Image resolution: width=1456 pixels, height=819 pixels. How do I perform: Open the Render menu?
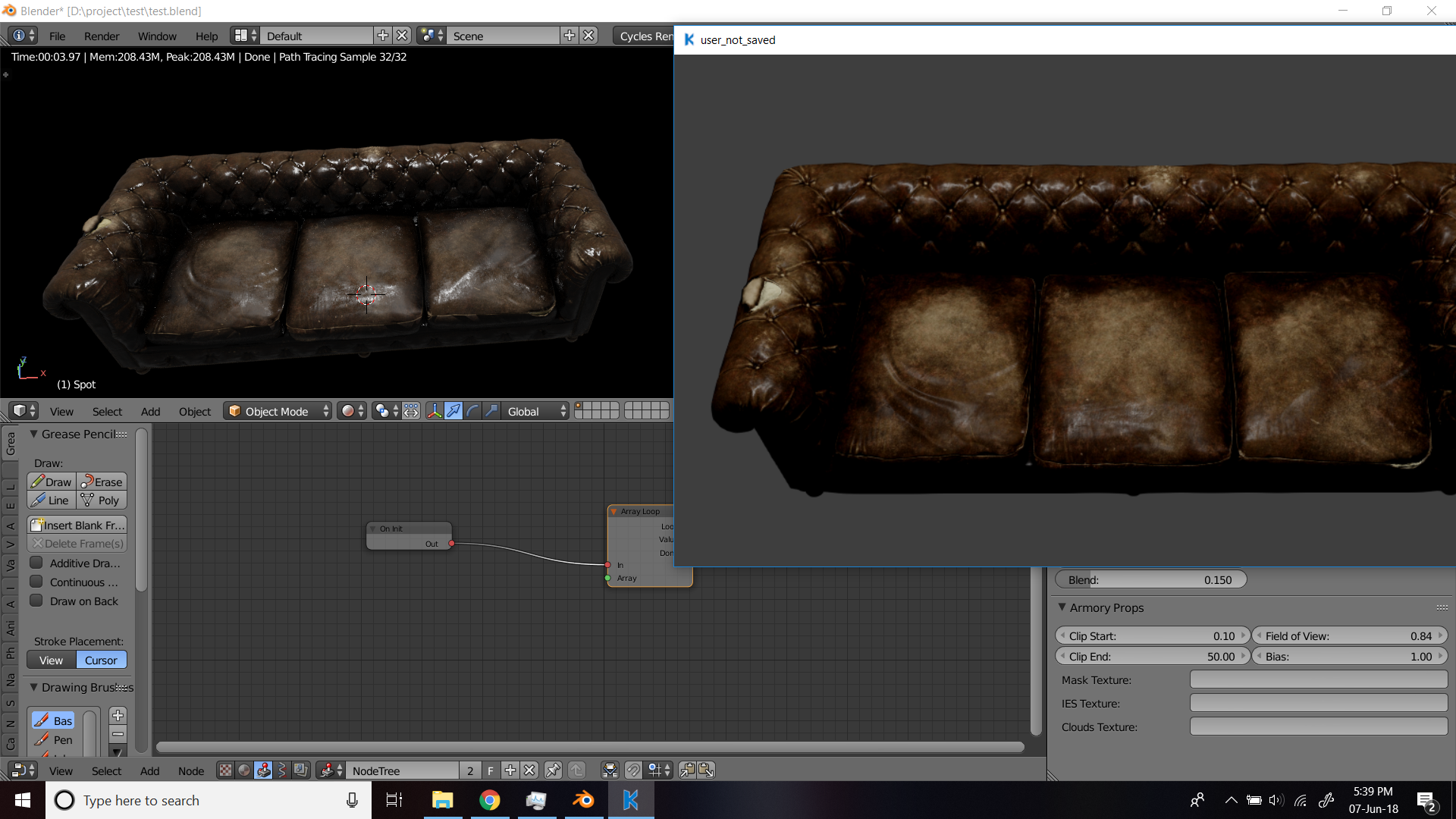[x=102, y=36]
